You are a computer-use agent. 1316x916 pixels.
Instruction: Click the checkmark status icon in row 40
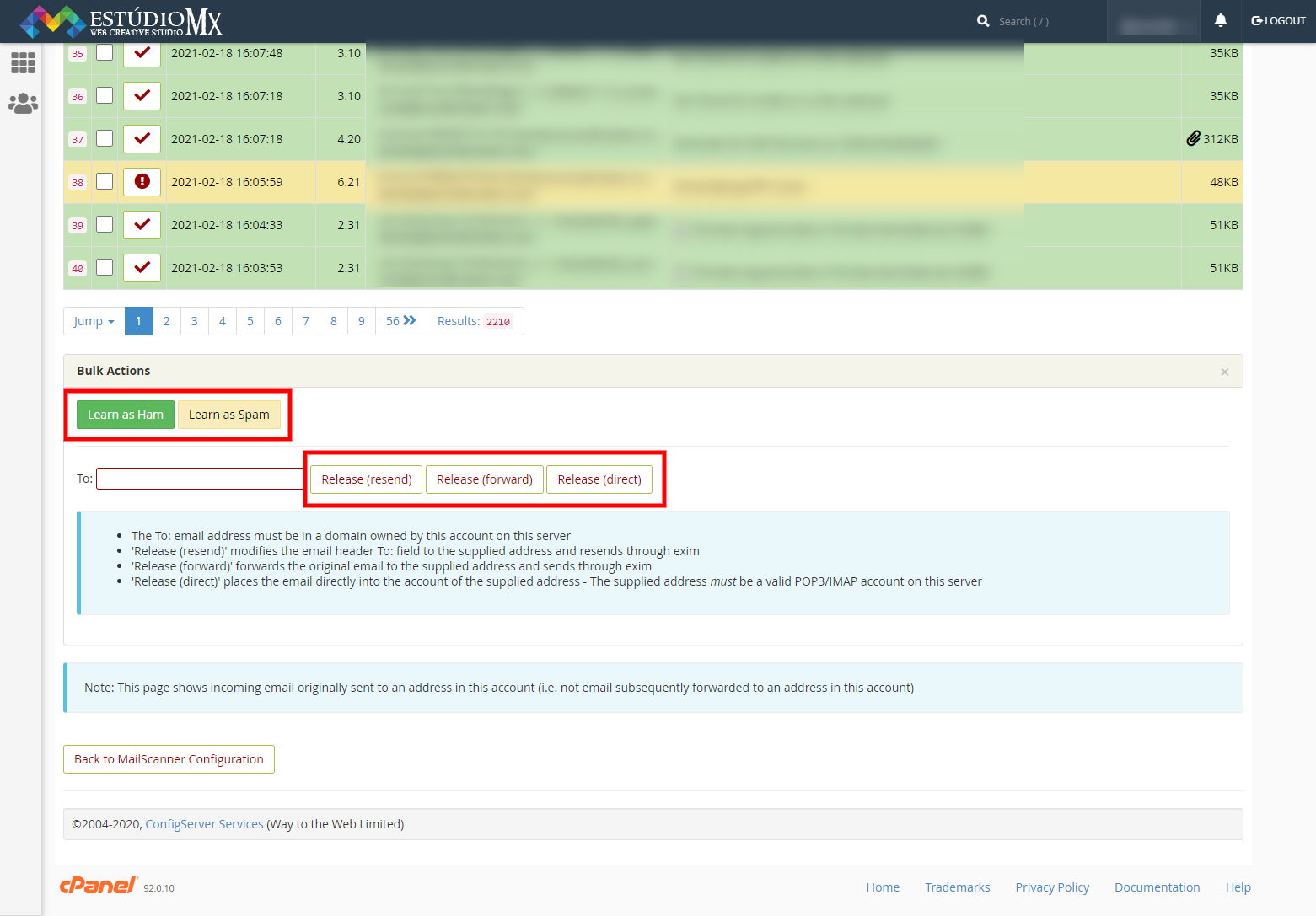(x=142, y=267)
